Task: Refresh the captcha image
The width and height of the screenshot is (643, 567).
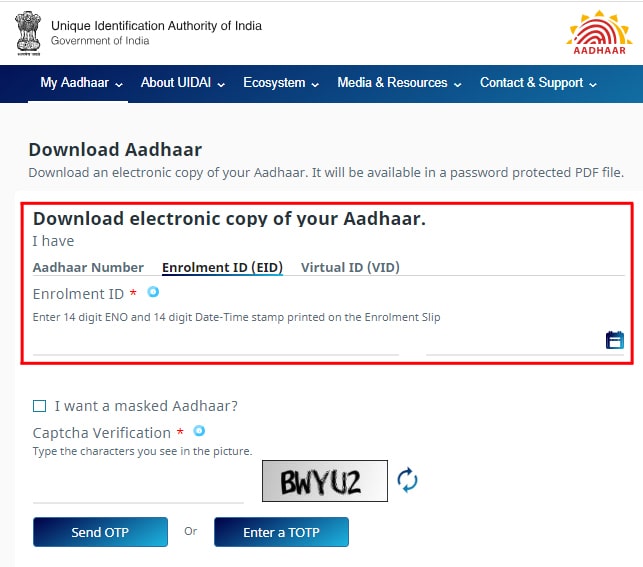Action: pos(407,480)
